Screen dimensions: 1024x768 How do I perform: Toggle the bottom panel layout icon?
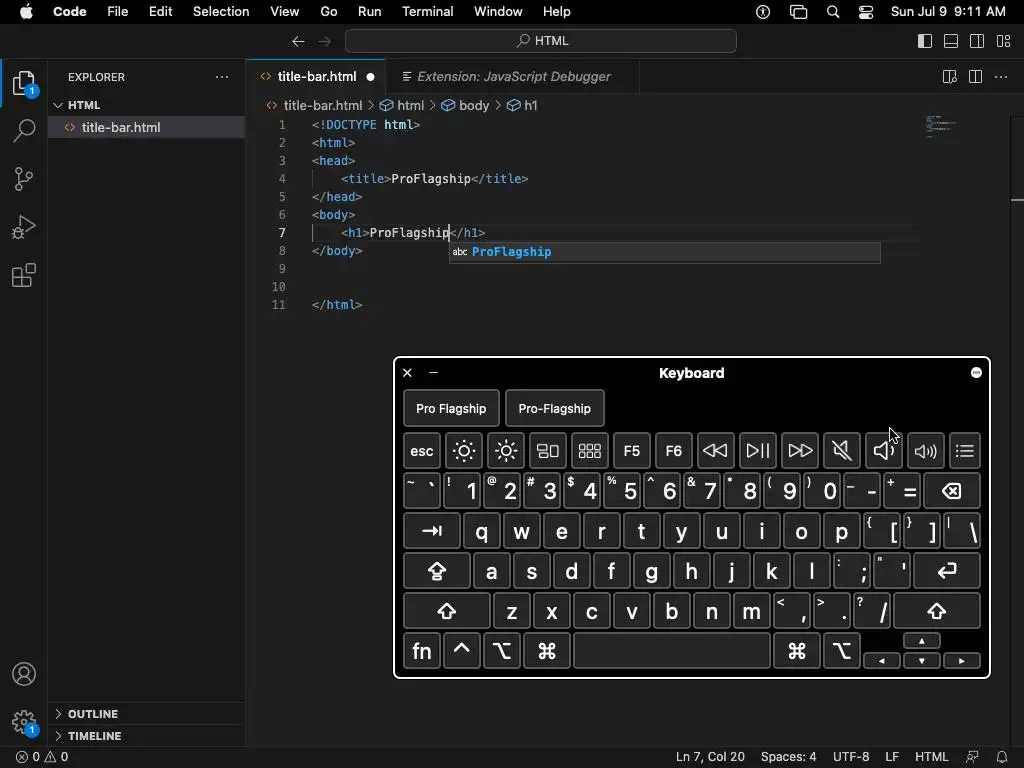point(951,41)
